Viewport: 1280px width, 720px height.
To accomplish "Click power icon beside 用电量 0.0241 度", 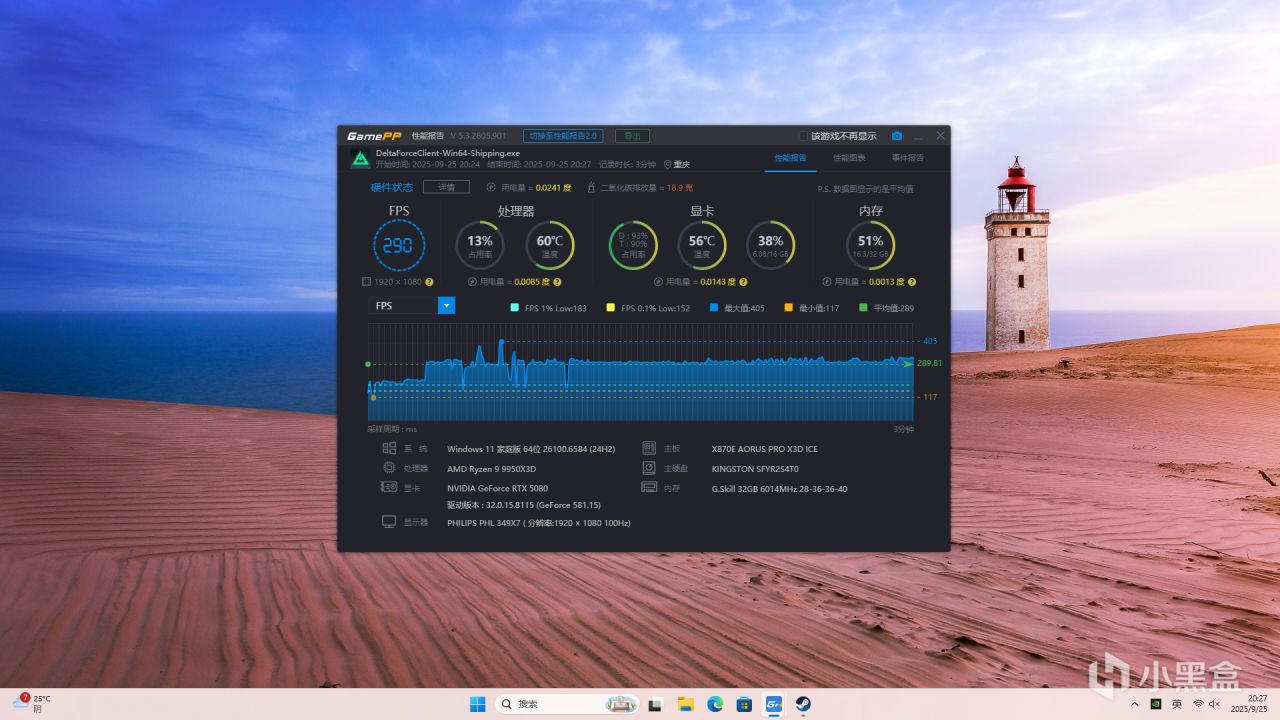I will pos(491,187).
